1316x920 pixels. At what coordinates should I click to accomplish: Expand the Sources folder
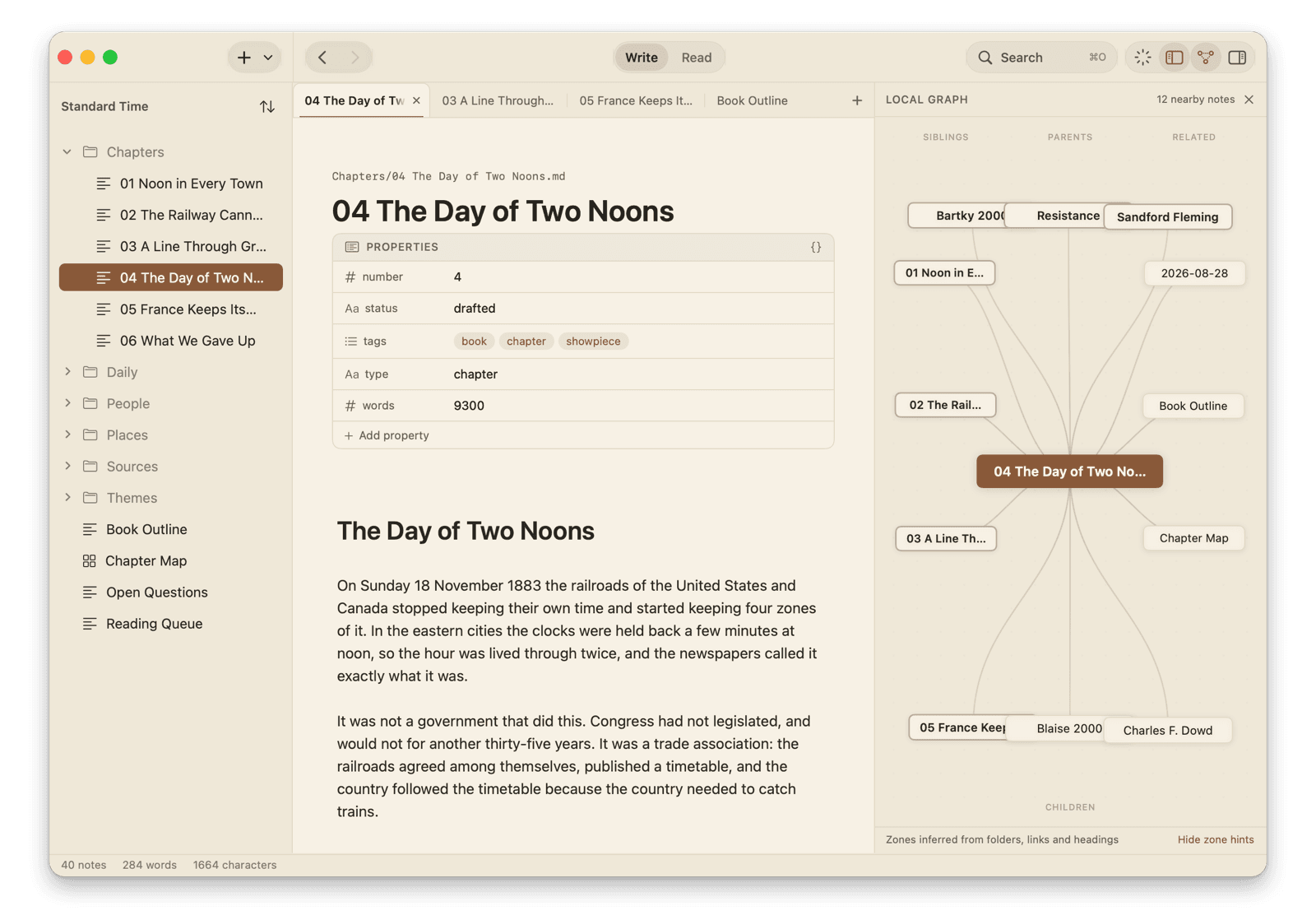67,467
